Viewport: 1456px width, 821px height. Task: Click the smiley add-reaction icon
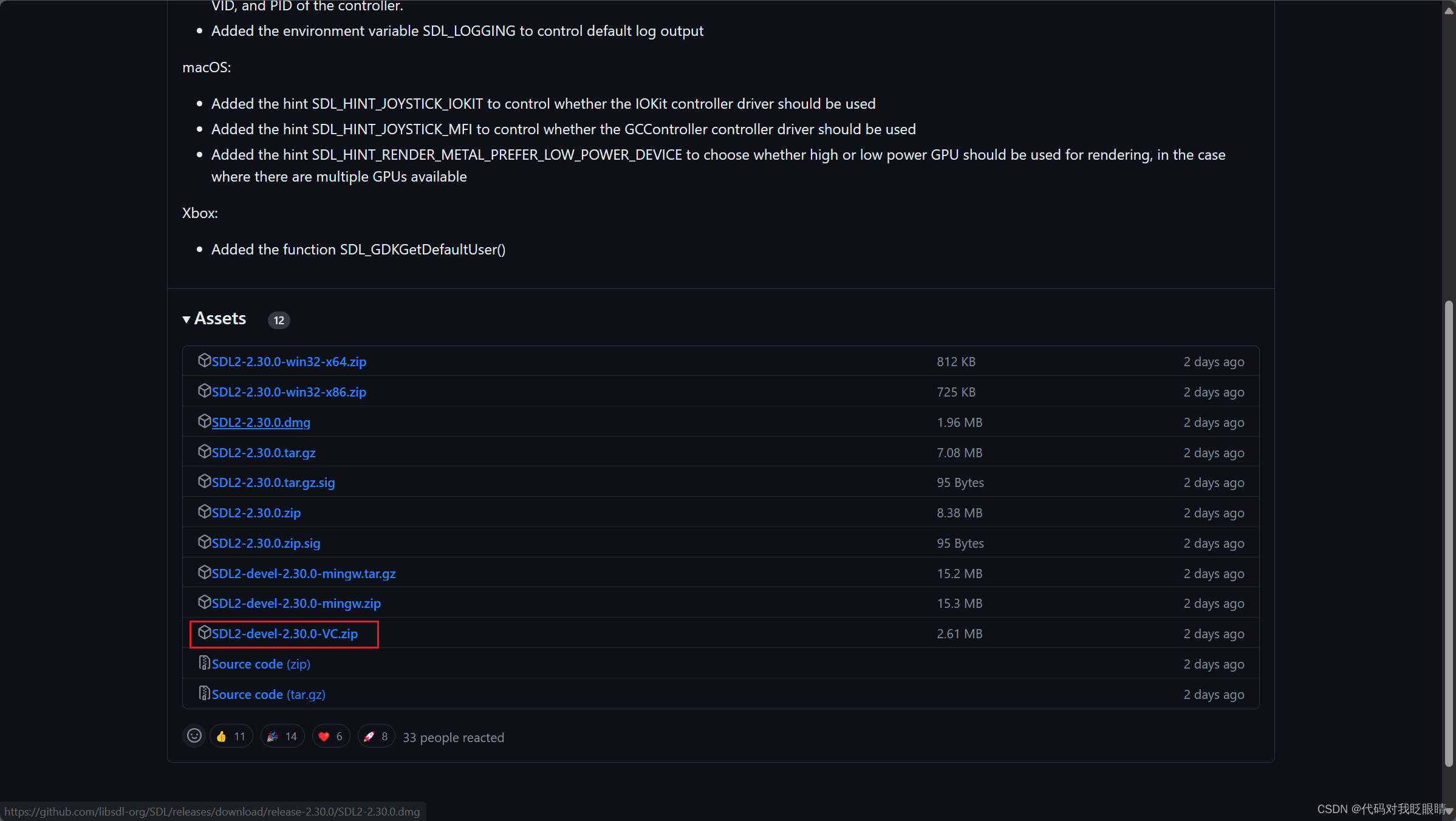194,736
